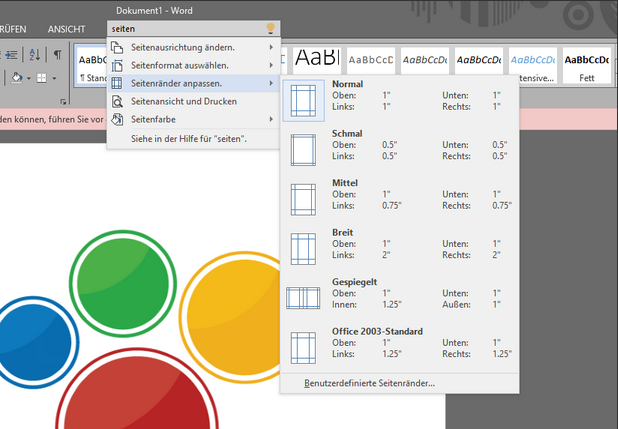Viewport: 618px width, 429px height.
Task: Click the increase indent icon
Action: 11,54
